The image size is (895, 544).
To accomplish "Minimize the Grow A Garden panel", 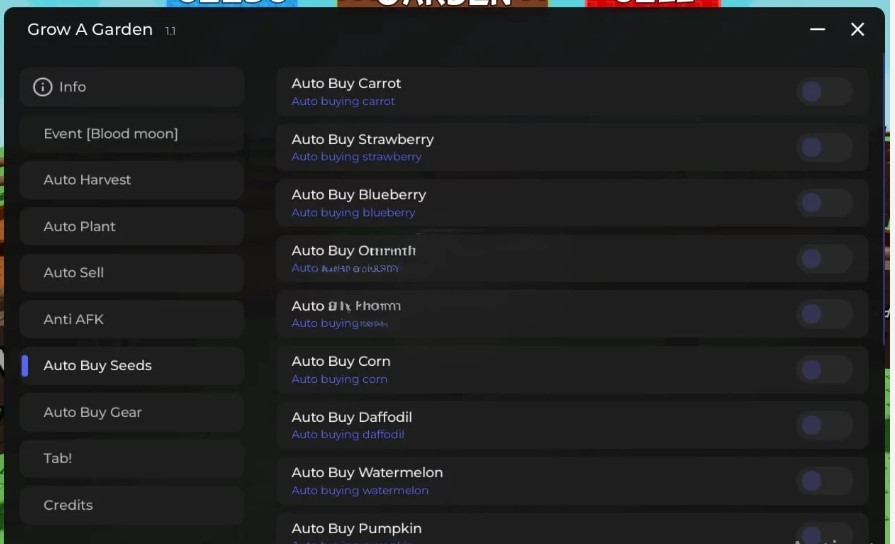I will [x=817, y=29].
